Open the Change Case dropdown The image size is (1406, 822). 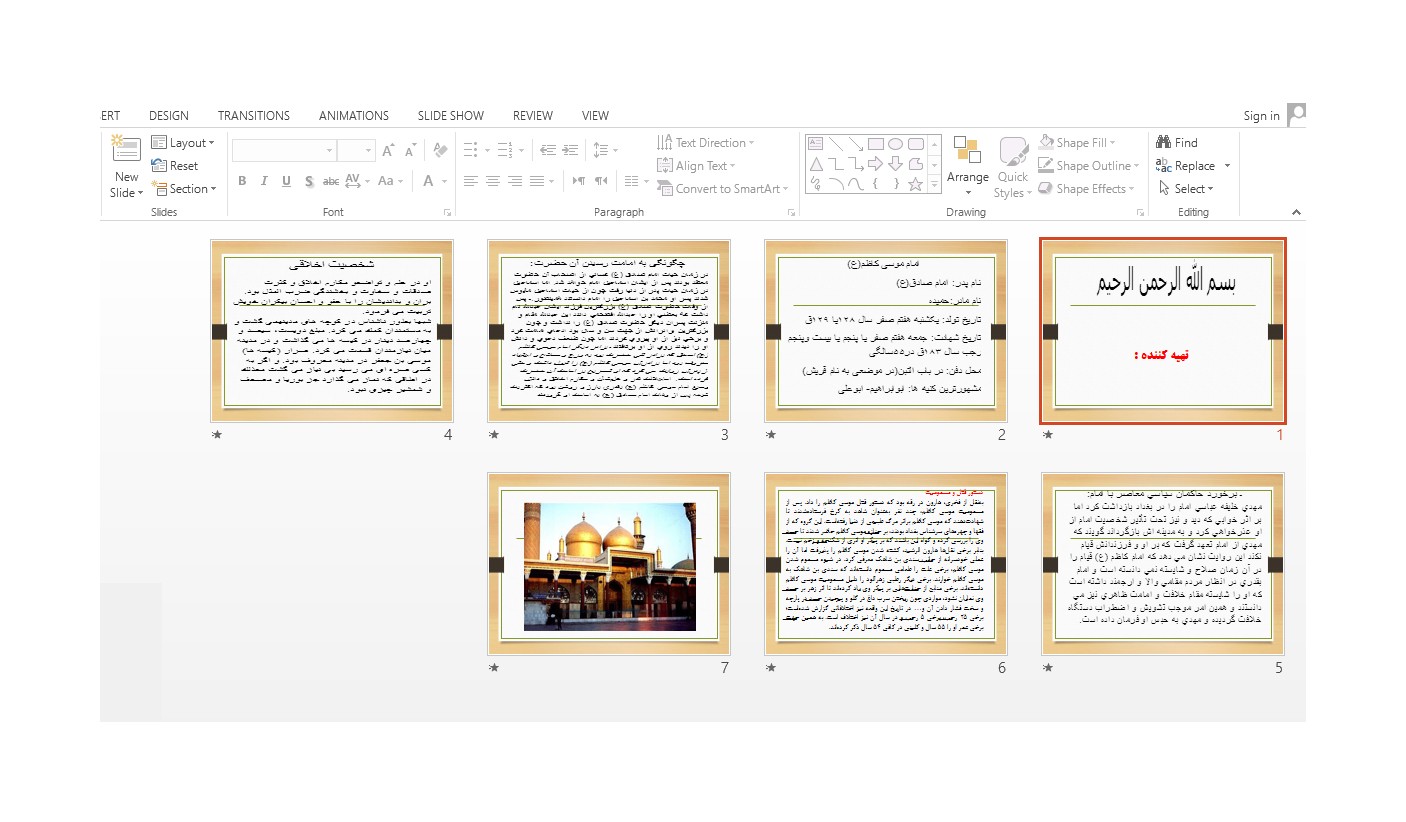(391, 181)
